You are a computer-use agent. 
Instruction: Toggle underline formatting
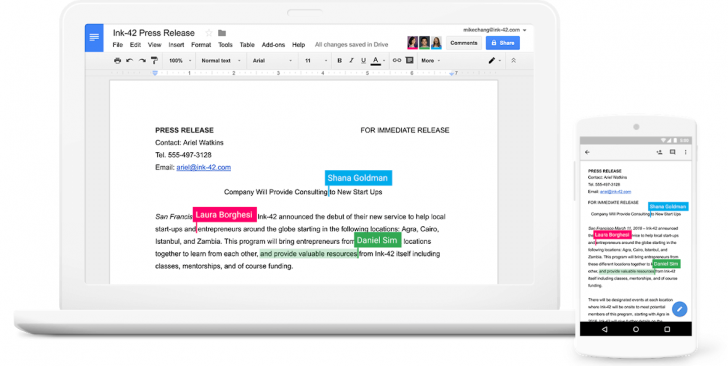click(x=364, y=61)
